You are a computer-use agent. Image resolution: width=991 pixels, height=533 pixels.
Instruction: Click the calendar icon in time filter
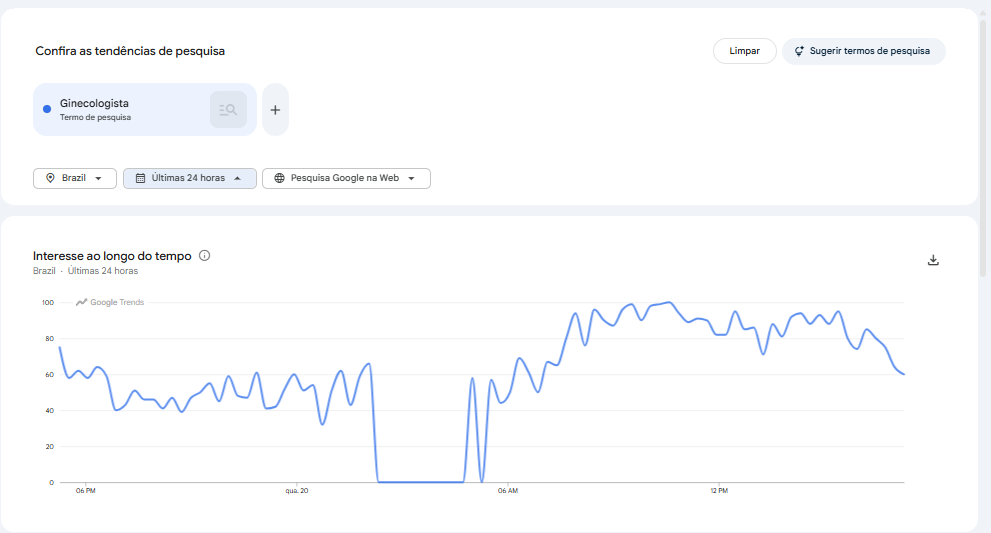pos(140,178)
